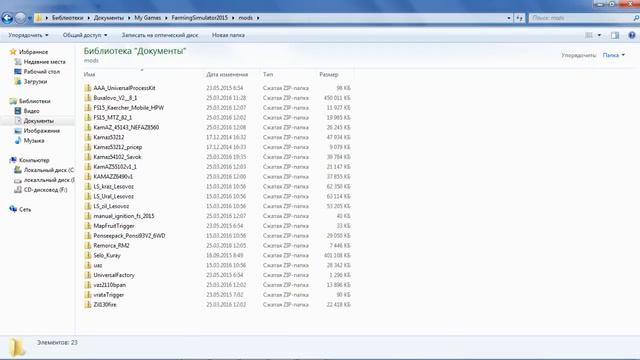Image resolution: width=640 pixels, height=360 pixels.
Task: Click the zip icon of AAA_UniversalProcessKit
Action: 88,88
